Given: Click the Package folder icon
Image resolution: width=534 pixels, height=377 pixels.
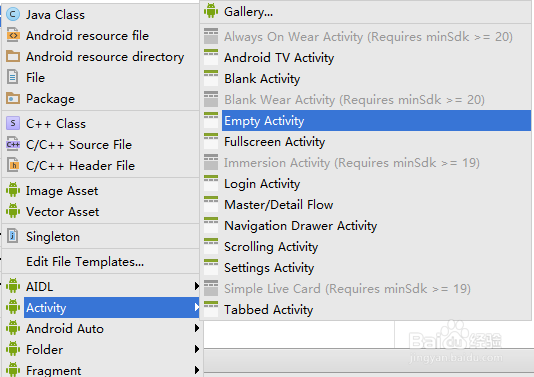Looking at the screenshot, I should coord(13,98).
